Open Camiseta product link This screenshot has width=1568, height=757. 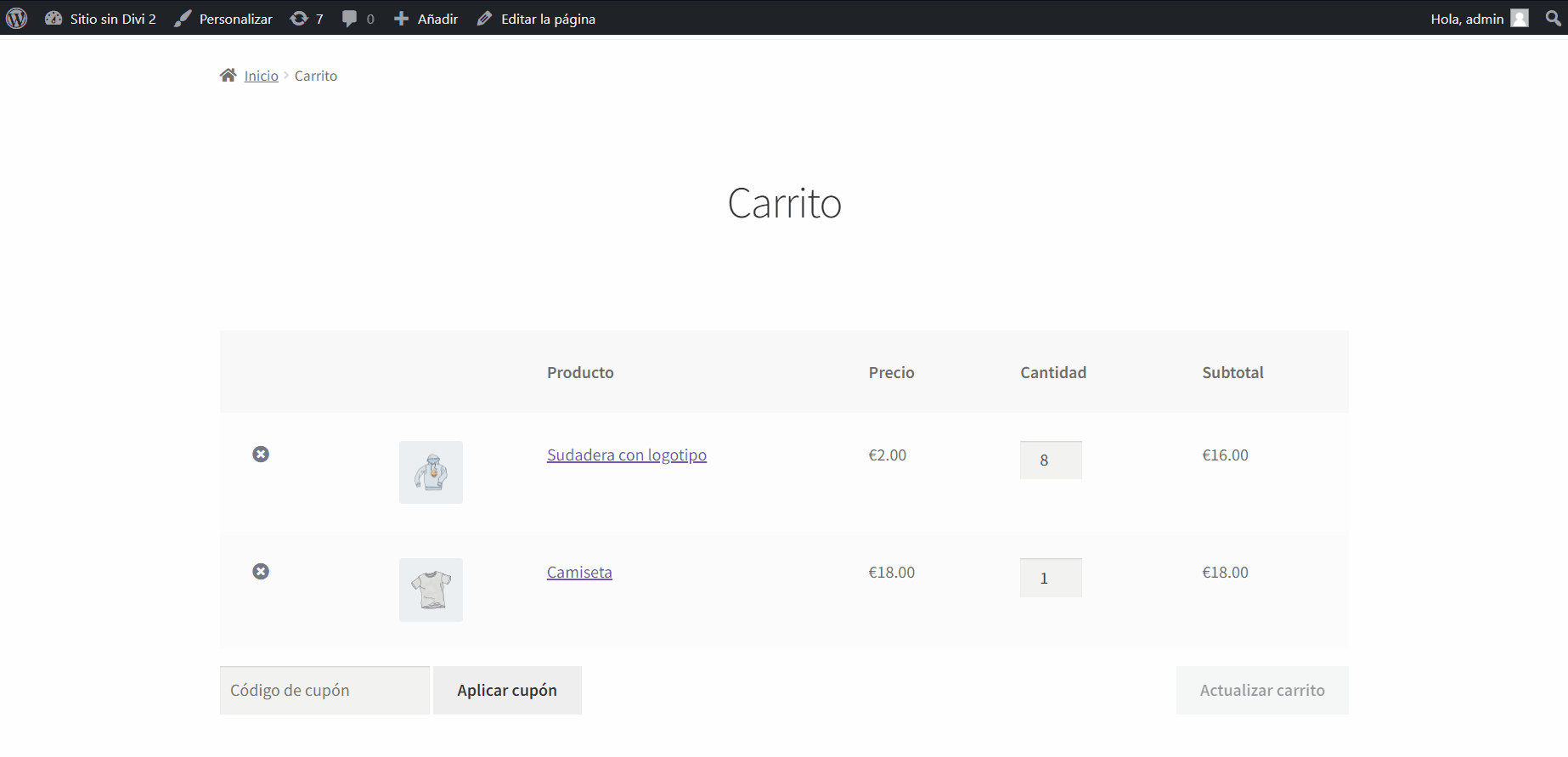pyautogui.click(x=579, y=573)
